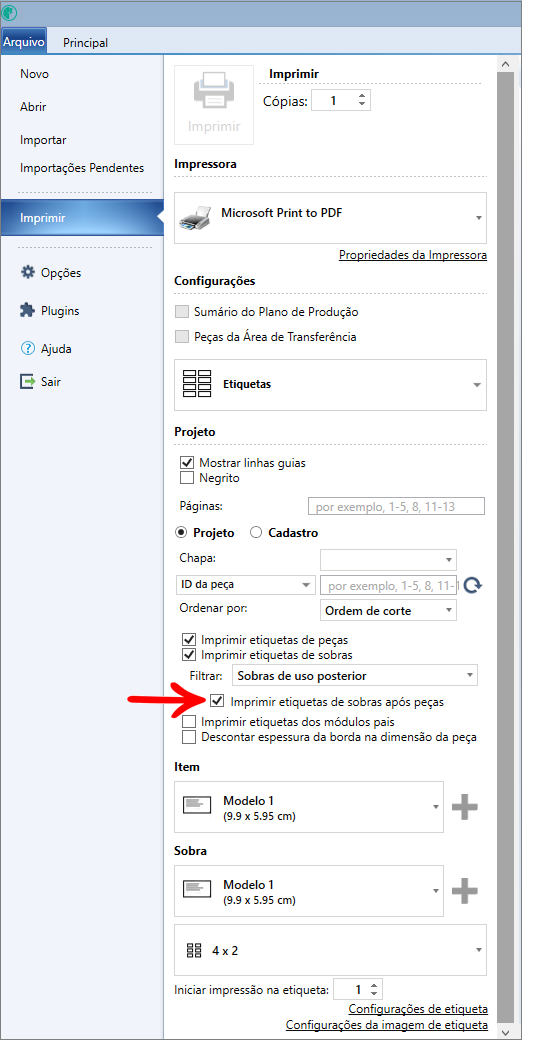Click the Sair exit icon
The height and width of the screenshot is (1050, 538).
[x=27, y=382]
